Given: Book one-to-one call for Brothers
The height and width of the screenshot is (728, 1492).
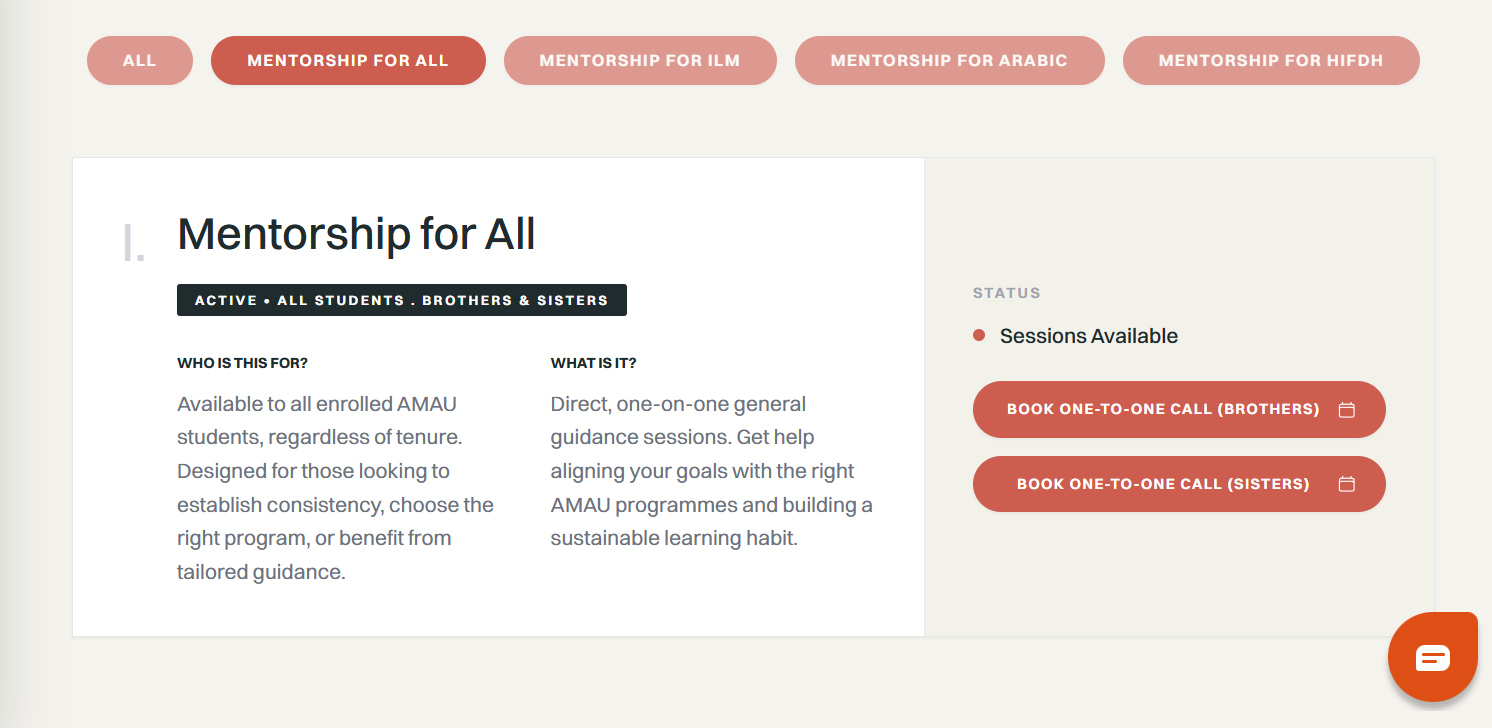Looking at the screenshot, I should [1162, 409].
